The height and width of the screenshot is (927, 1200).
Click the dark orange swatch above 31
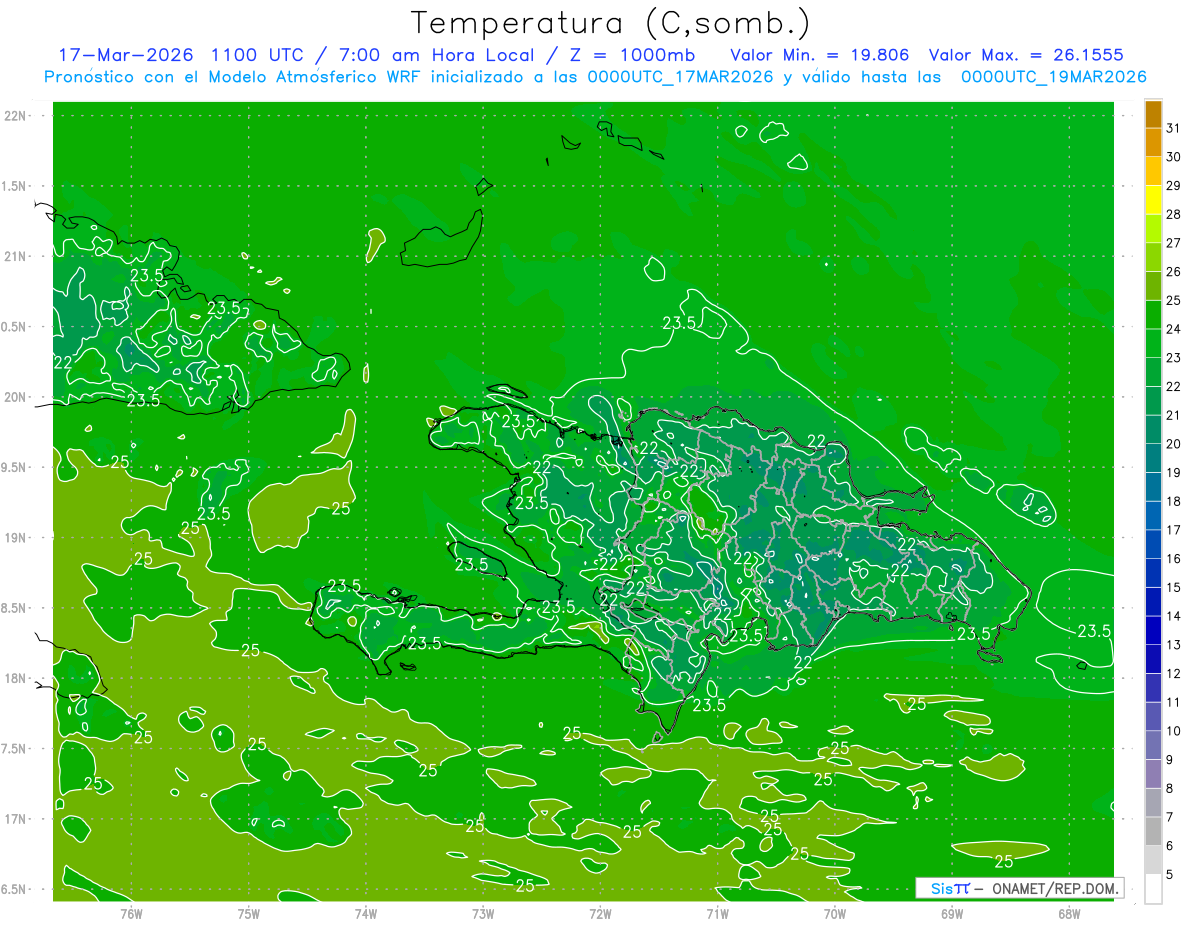[1153, 115]
